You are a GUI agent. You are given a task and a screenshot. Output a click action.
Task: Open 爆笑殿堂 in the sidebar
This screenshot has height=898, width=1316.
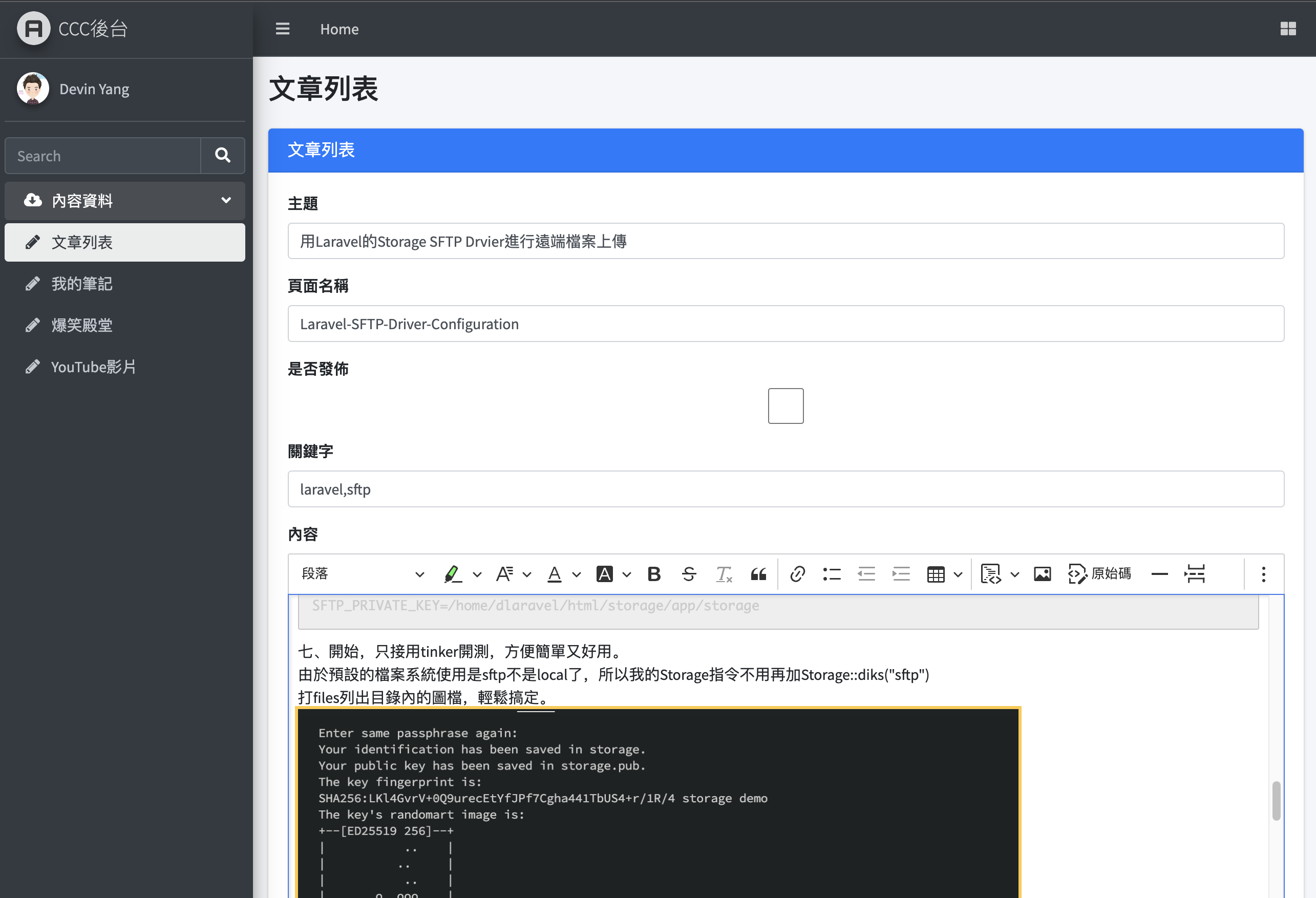[x=124, y=325]
